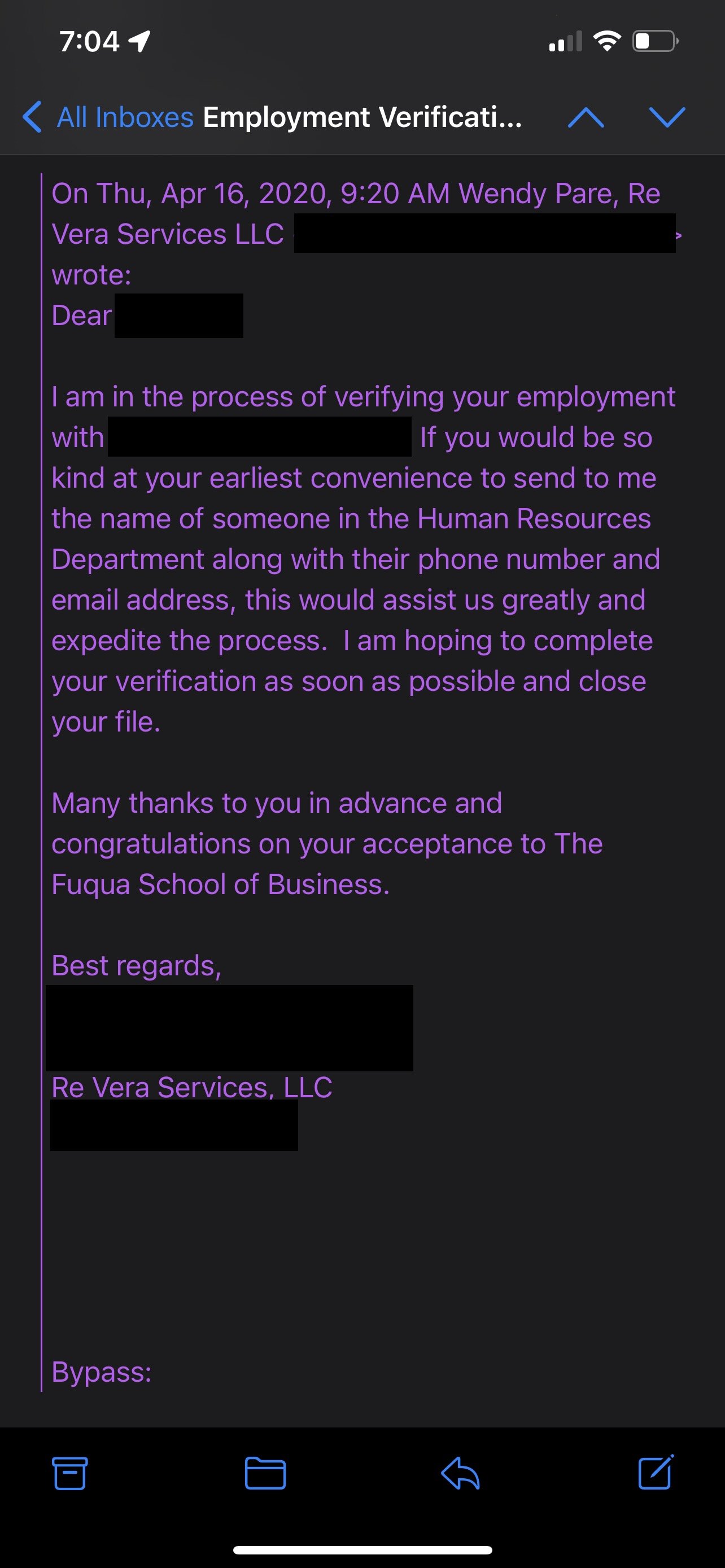Tap the 7:04 clock in status bar
Screen dimensions: 725x1568
(x=89, y=41)
